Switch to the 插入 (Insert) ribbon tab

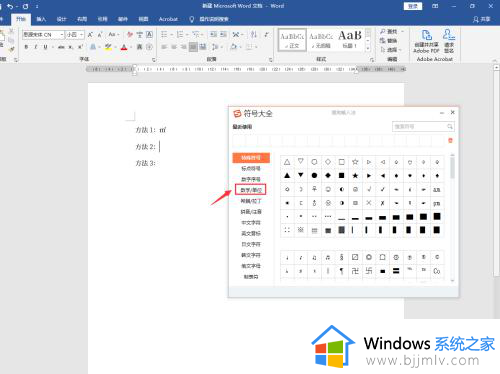click(41, 19)
